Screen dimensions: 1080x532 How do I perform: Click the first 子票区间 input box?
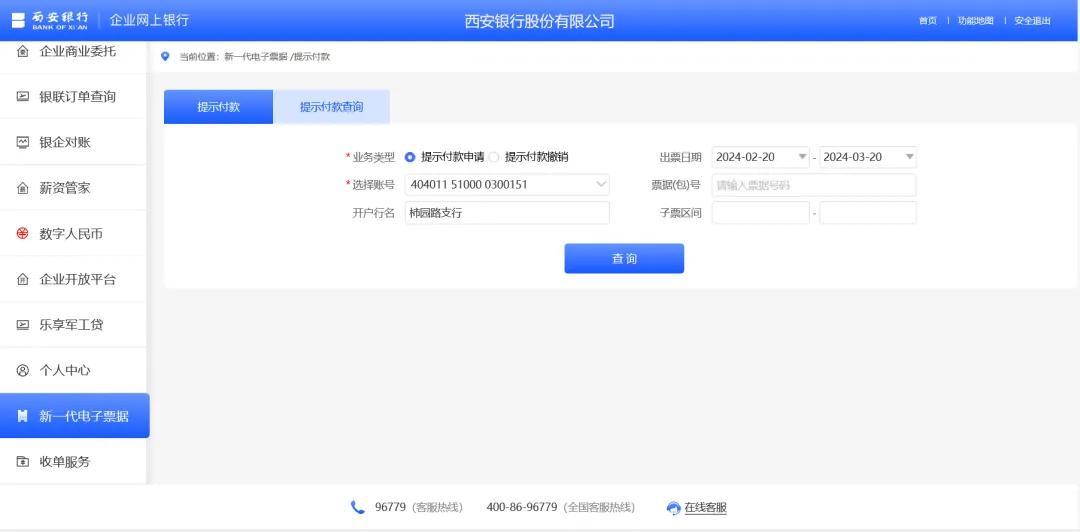pos(760,213)
